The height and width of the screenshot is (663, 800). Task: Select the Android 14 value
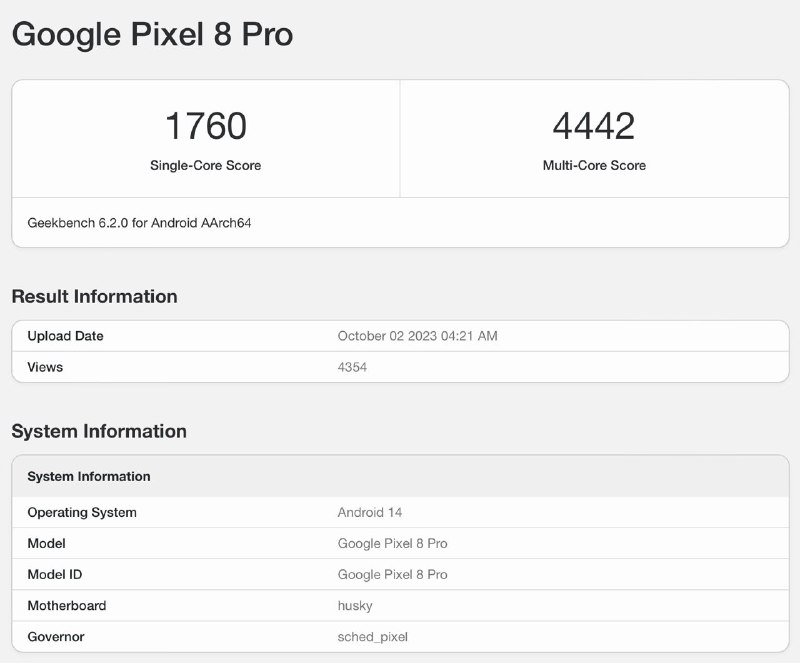[x=370, y=512]
